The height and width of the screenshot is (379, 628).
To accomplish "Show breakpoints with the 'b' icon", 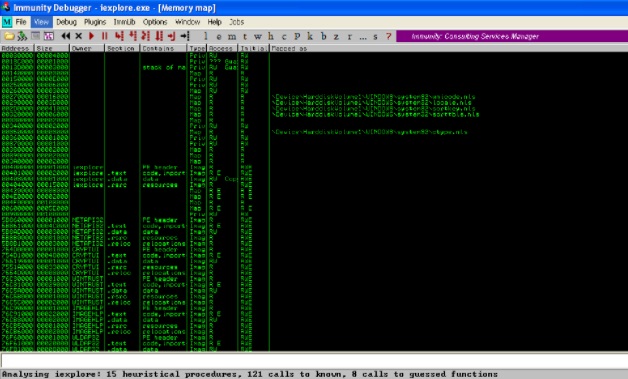I will coord(323,36).
